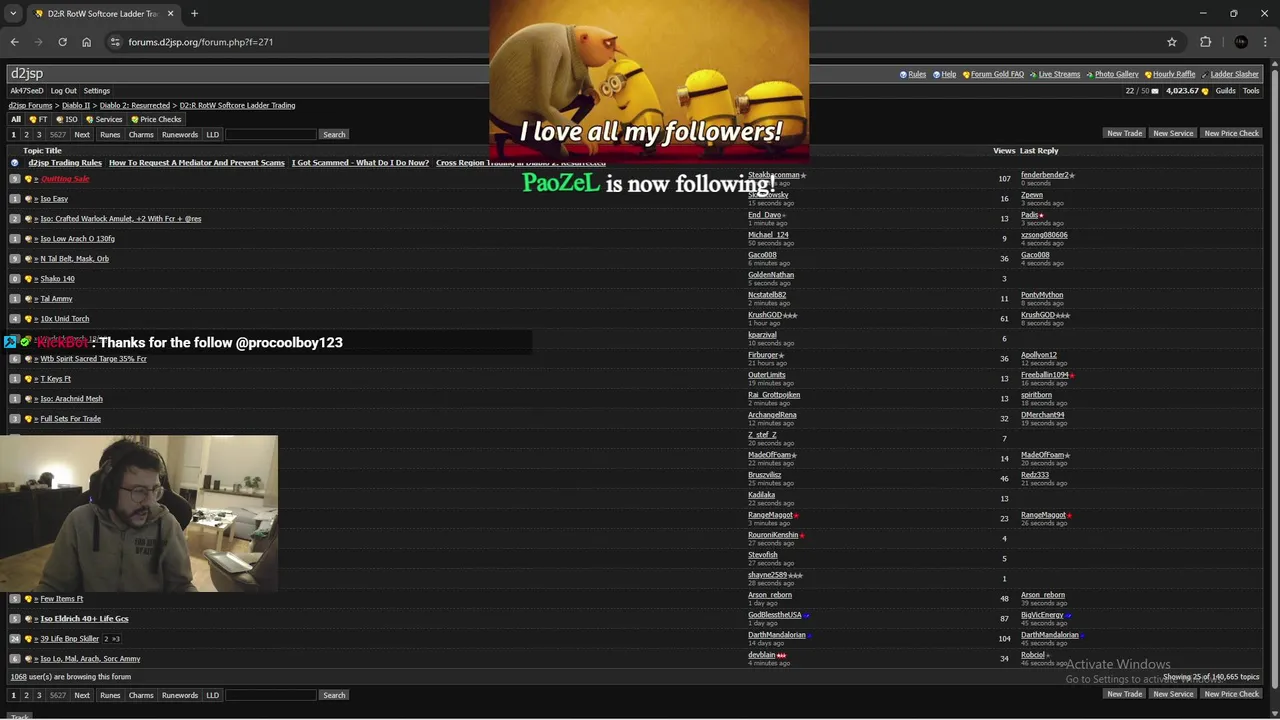Filter by LLD in top toolbar
Viewport: 1280px width, 720px height.
[x=212, y=134]
